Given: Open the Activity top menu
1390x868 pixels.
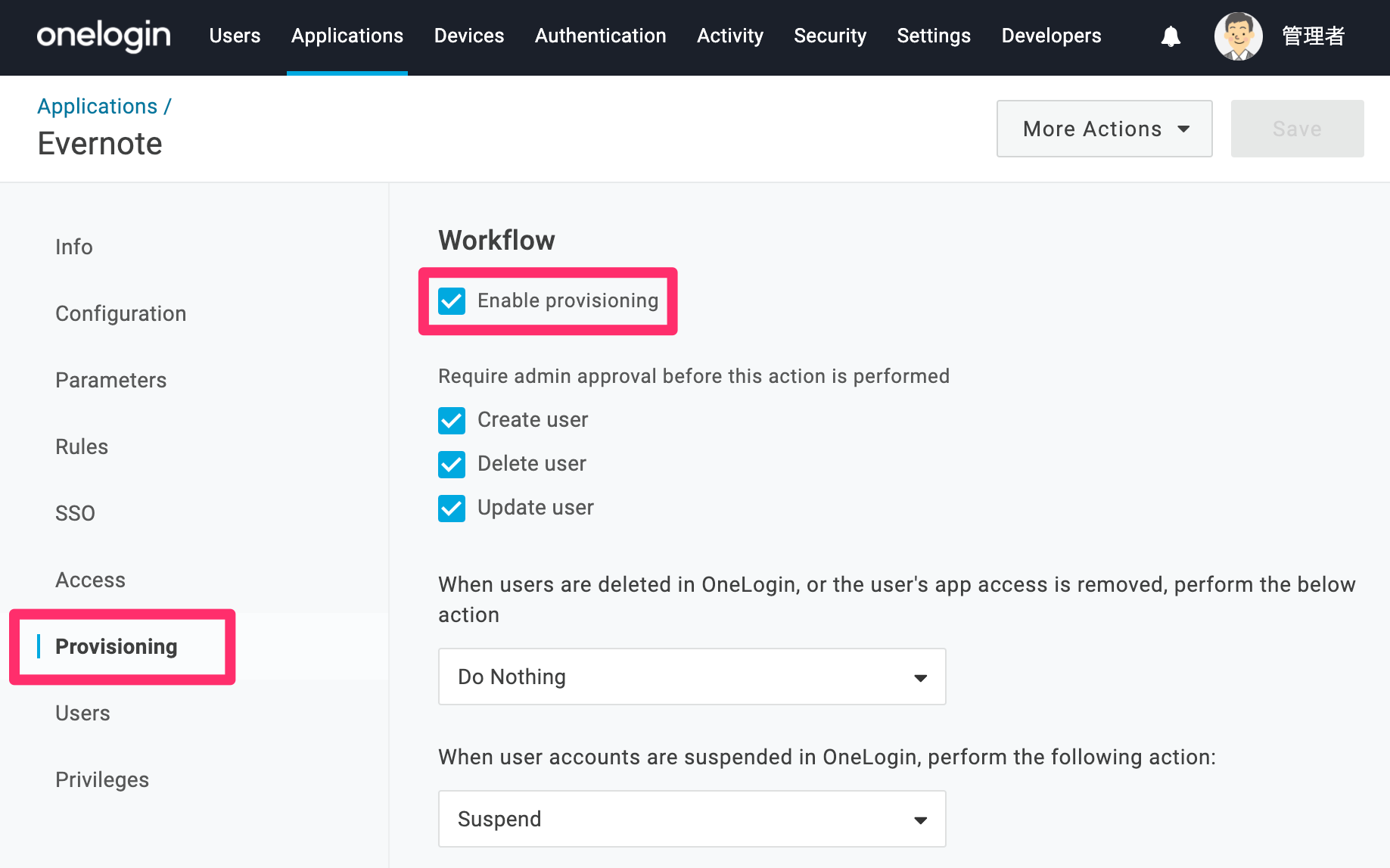Looking at the screenshot, I should point(730,36).
